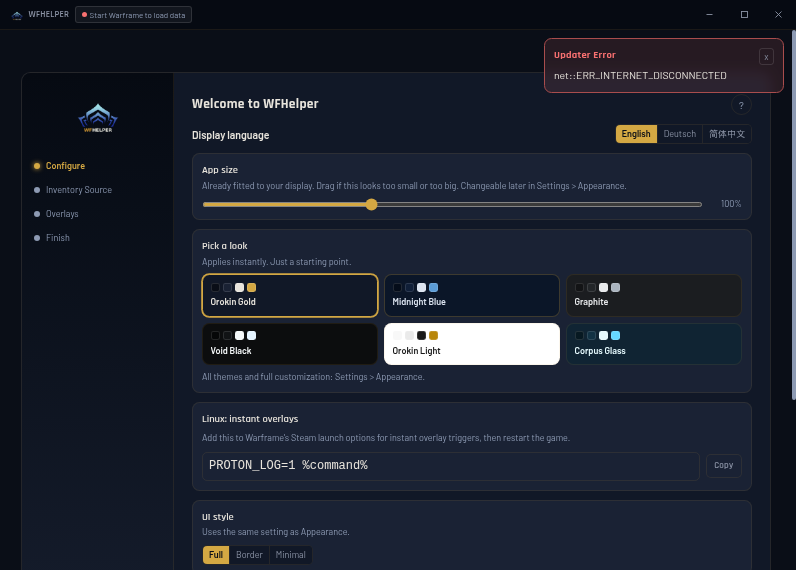Maximize the WFHelper window
The width and height of the screenshot is (796, 570).
(744, 15)
